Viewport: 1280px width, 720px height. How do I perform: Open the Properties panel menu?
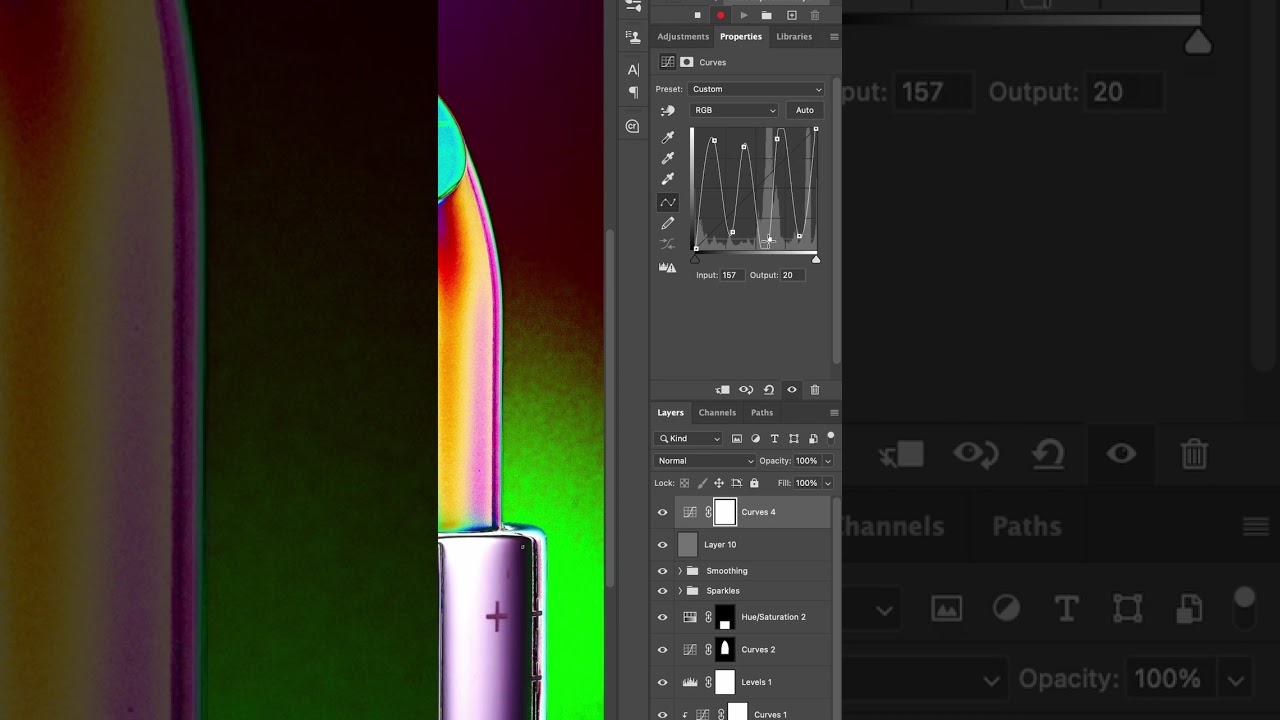[834, 37]
